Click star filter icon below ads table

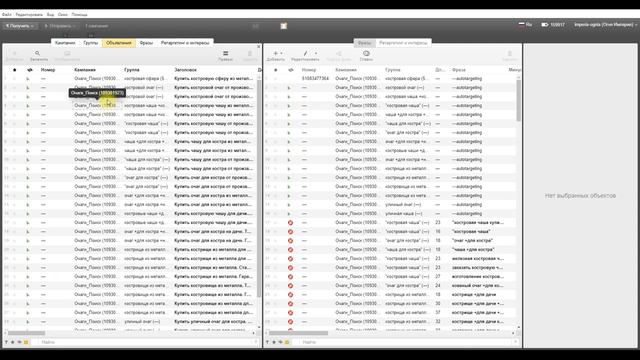(13, 342)
